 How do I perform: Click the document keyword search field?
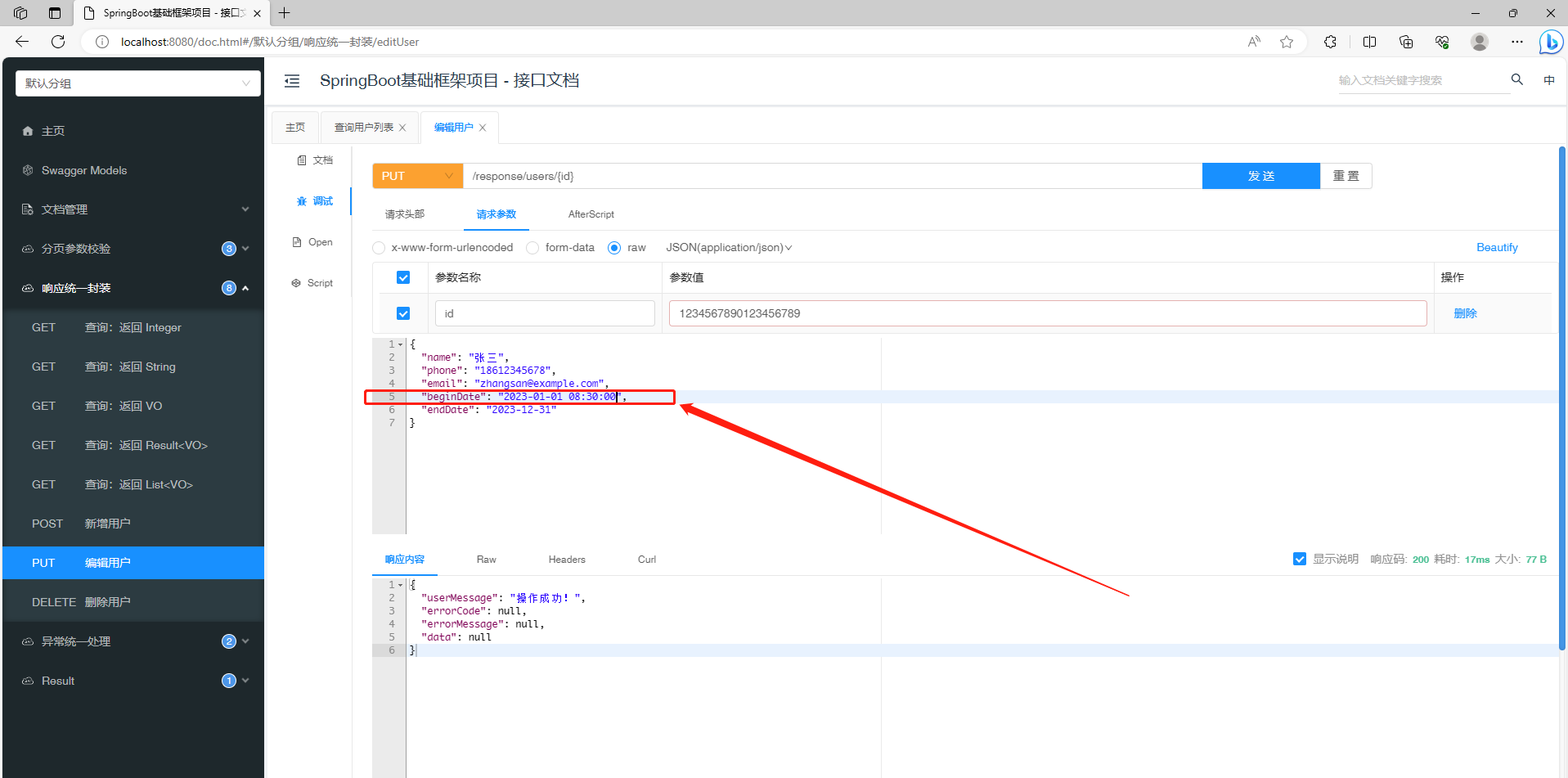1423,80
